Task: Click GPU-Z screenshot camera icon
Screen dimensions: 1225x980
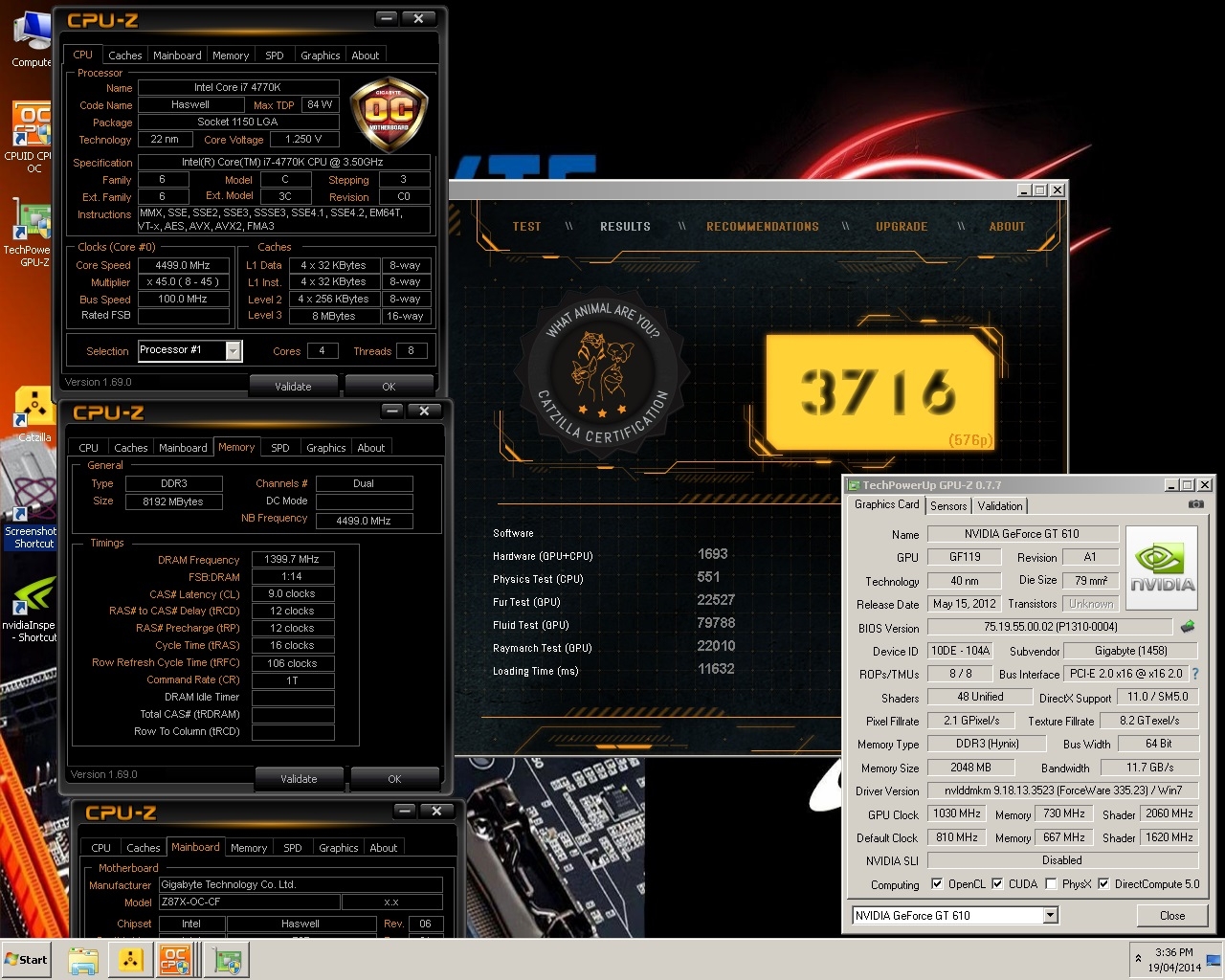Action: click(x=1195, y=504)
